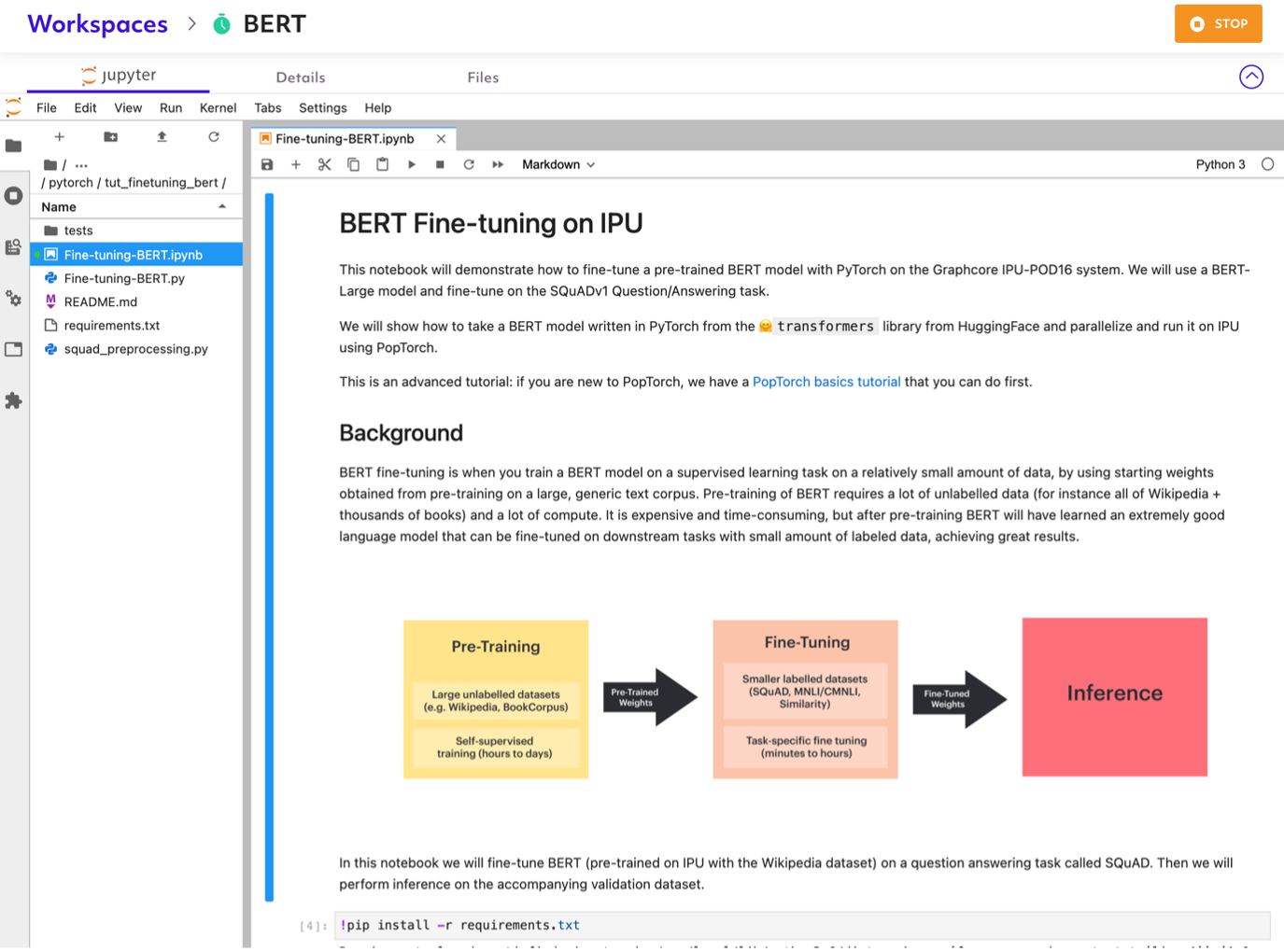Switch to the Files tab
The height and width of the screenshot is (952, 1284).
tap(483, 77)
